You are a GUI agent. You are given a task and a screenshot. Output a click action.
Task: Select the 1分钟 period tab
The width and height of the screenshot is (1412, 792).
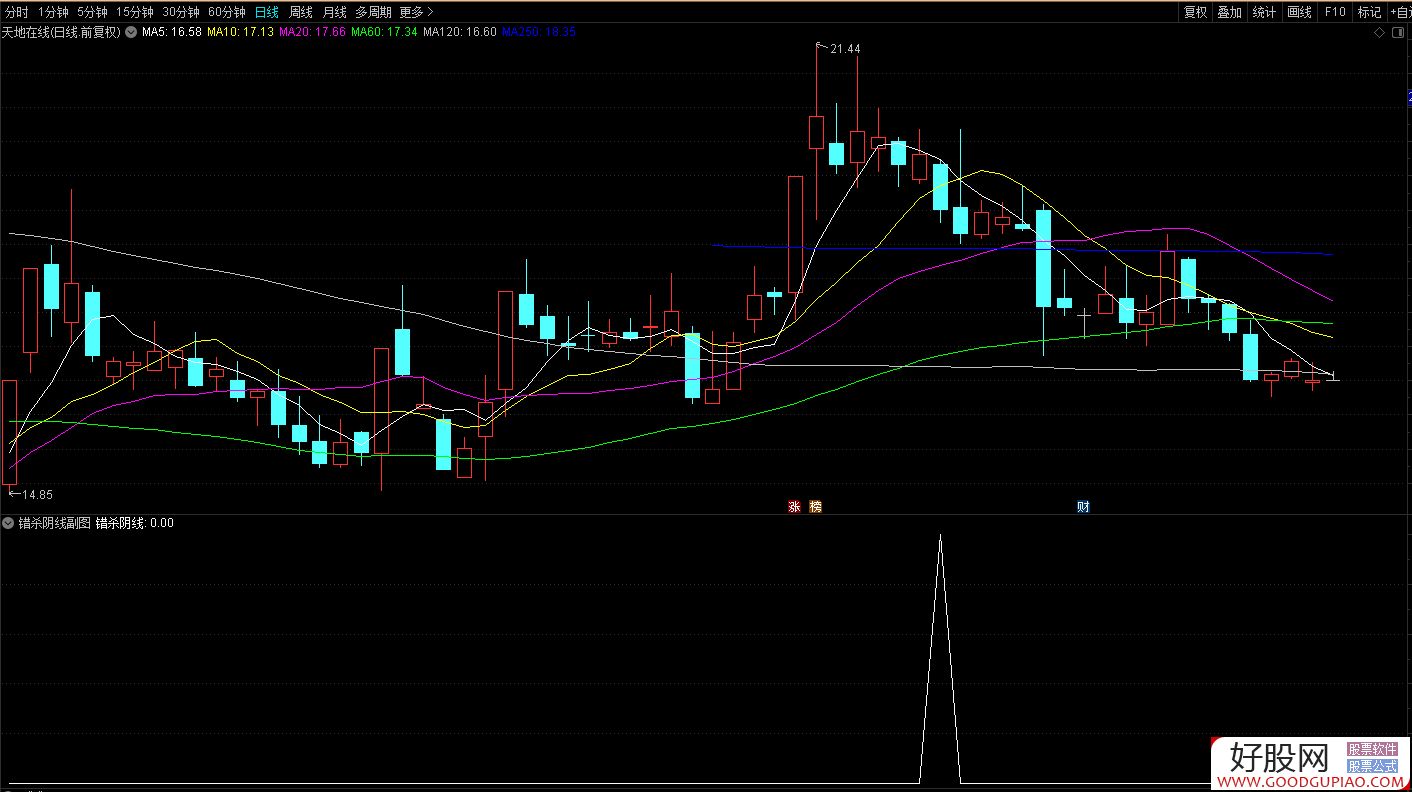[x=53, y=12]
